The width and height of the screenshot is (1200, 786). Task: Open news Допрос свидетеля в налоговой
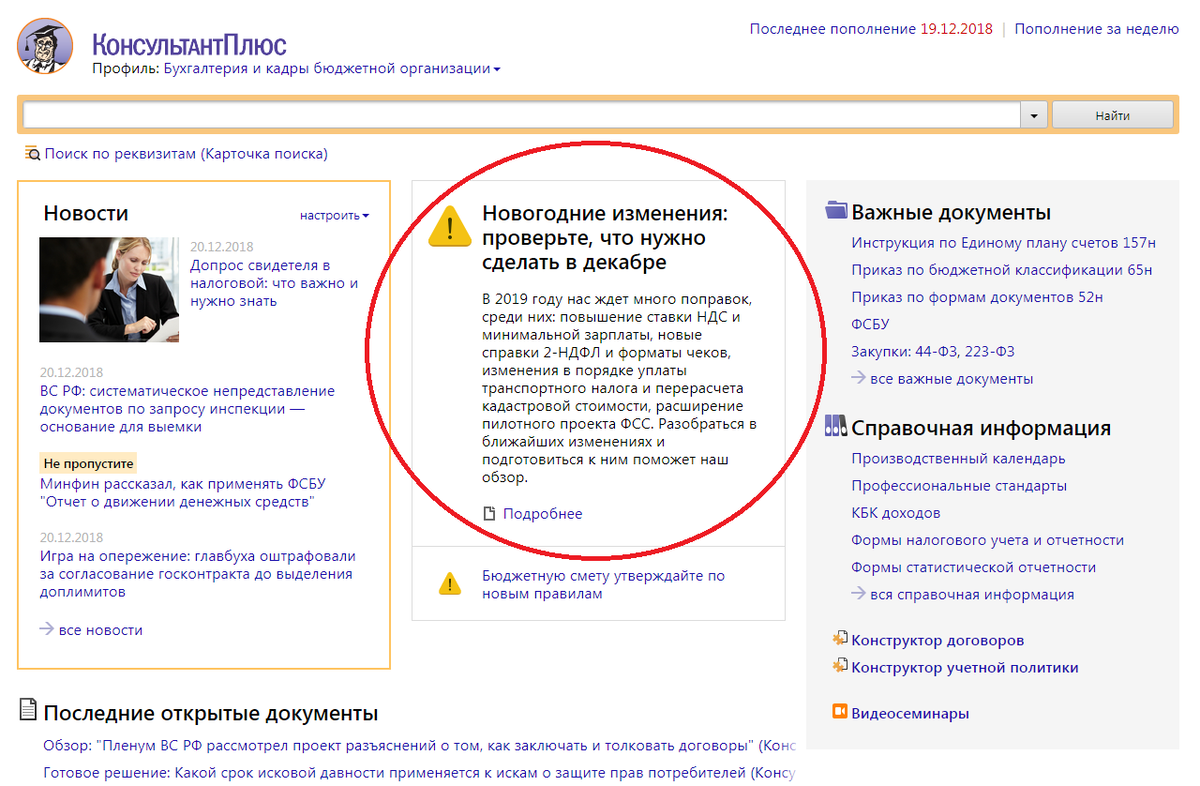pyautogui.click(x=274, y=283)
